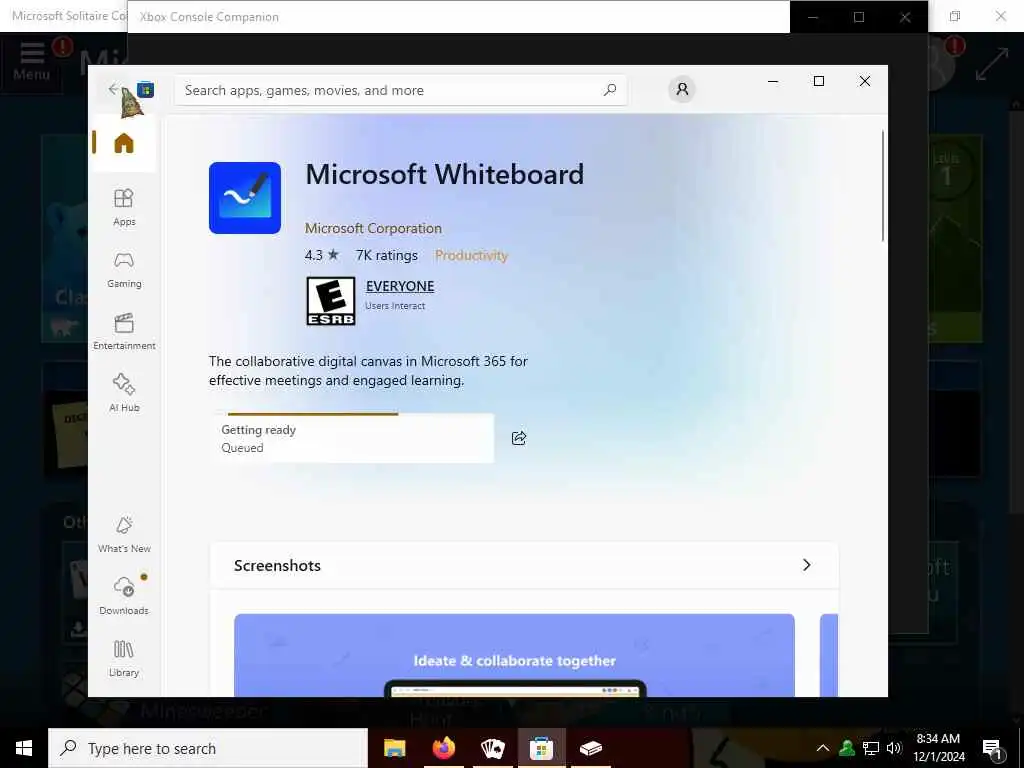Open the Ideate & collaborate together screenshot

point(514,655)
